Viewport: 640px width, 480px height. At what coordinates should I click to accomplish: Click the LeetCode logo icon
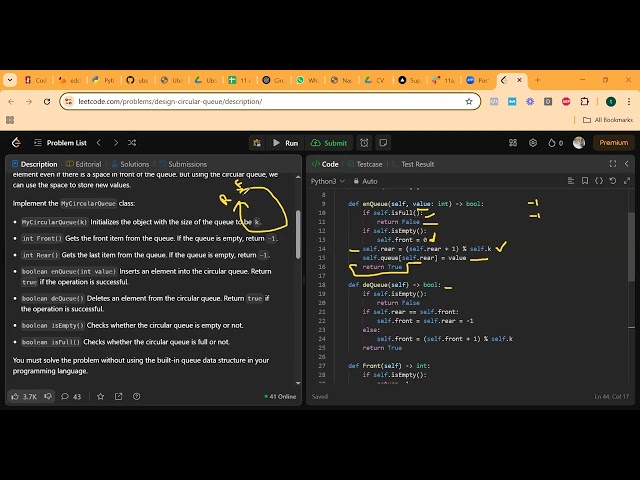click(16, 142)
